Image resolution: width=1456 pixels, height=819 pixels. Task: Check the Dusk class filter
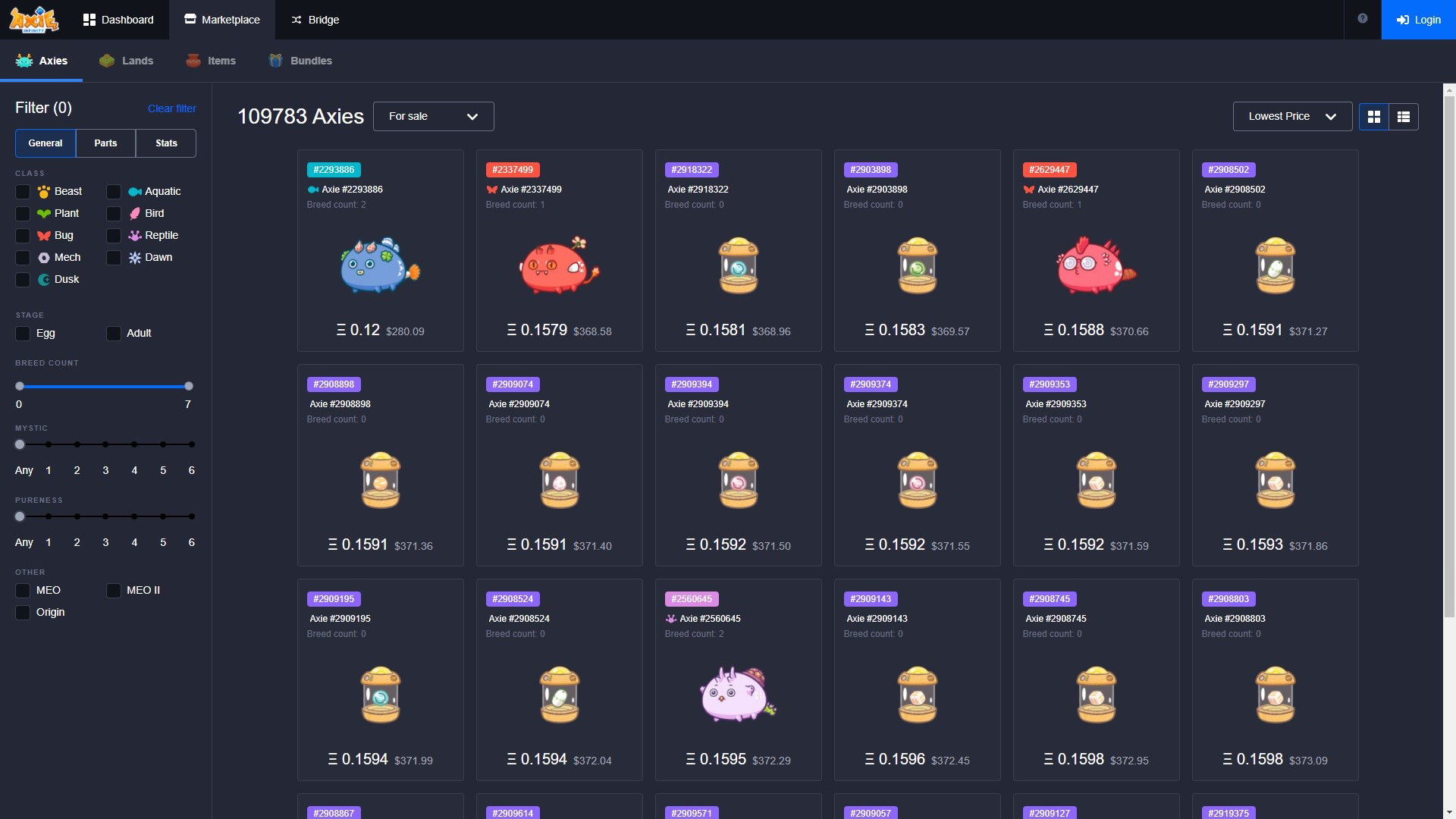point(23,279)
